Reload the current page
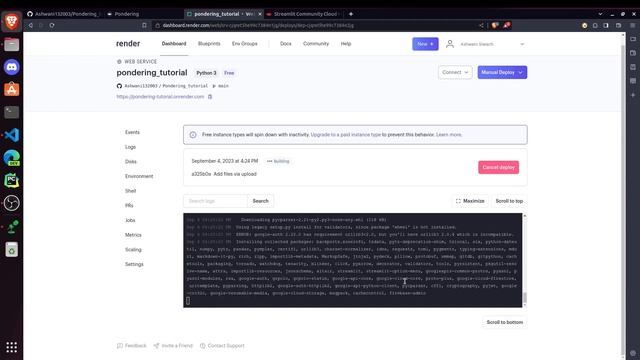Viewport: 640px width, 360px height. coord(52,25)
